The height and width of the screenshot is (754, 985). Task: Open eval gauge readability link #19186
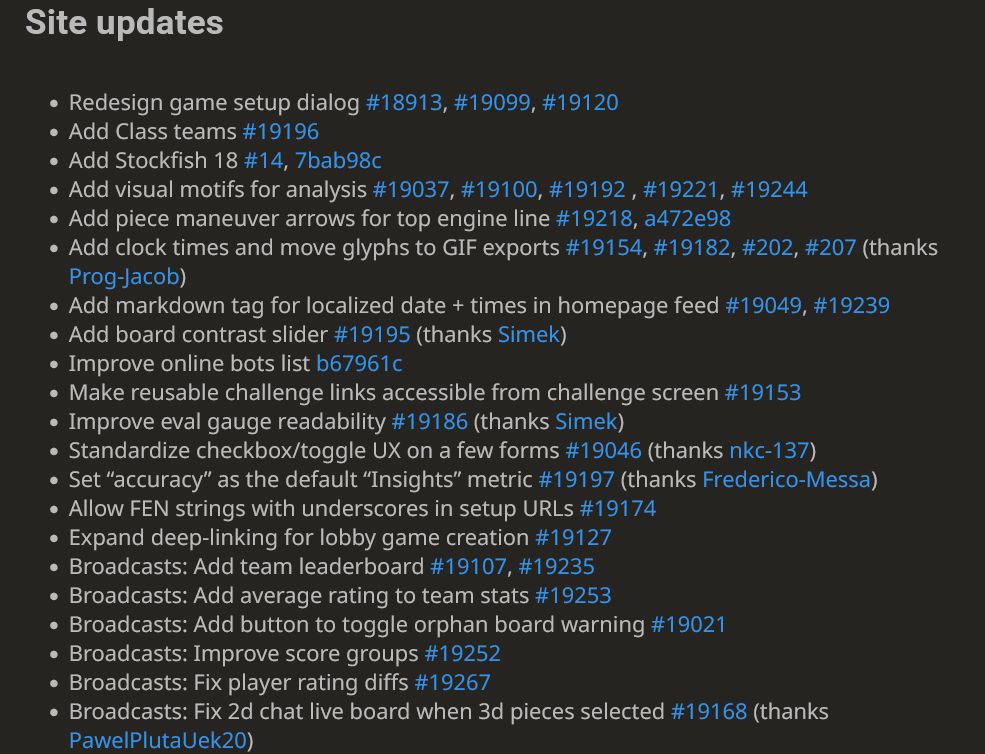coord(429,421)
